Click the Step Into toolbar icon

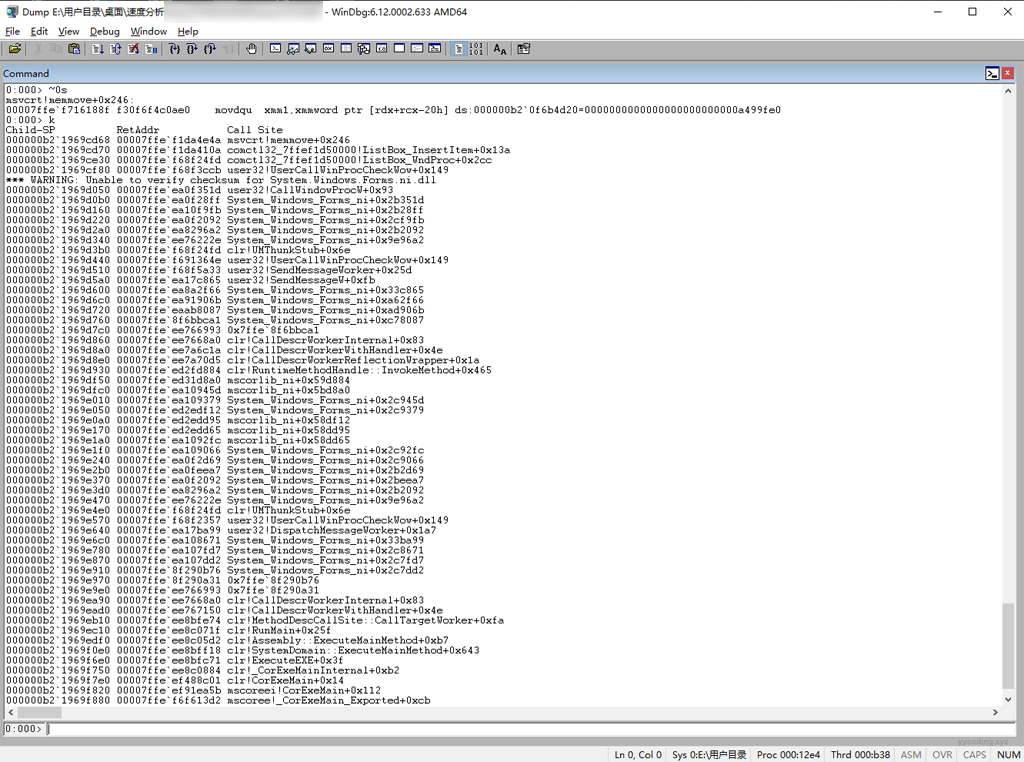(173, 49)
